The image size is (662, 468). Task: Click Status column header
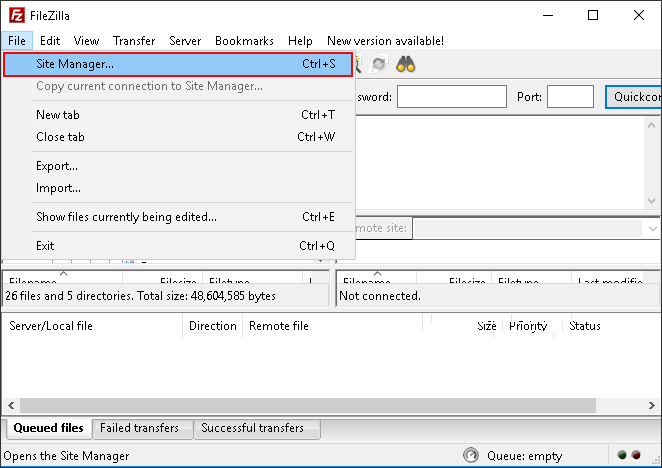(x=585, y=326)
